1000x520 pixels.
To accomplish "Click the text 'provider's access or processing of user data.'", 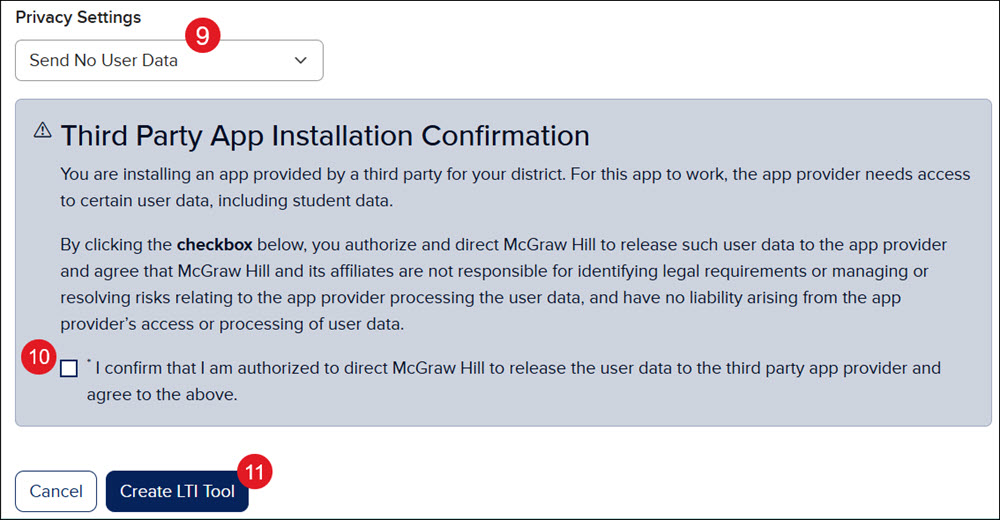I will [x=232, y=324].
